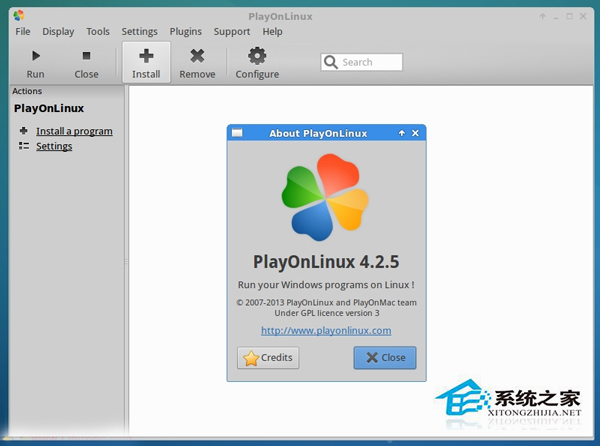
Task: Click the Credits button
Action: [268, 358]
